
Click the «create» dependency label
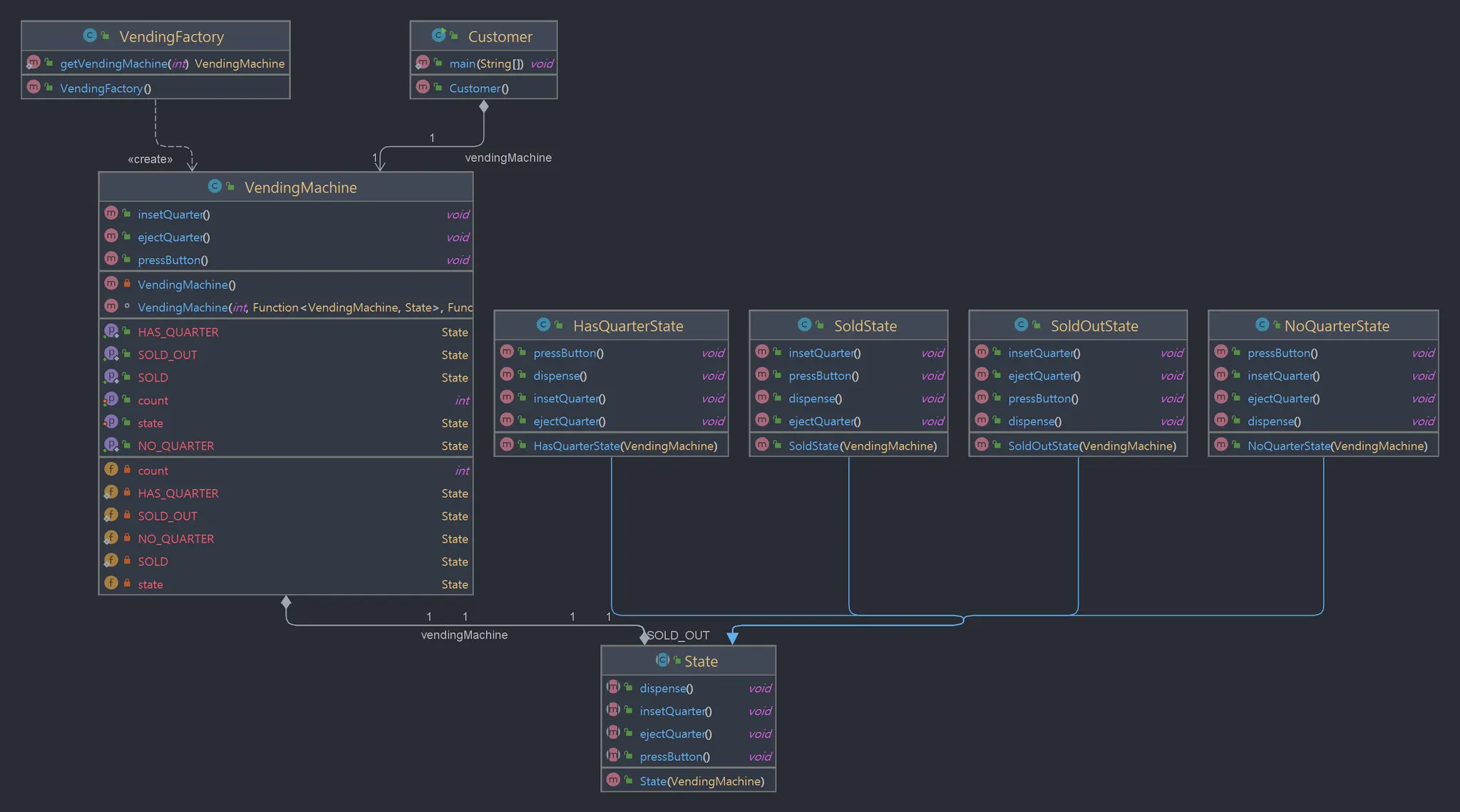[x=150, y=159]
